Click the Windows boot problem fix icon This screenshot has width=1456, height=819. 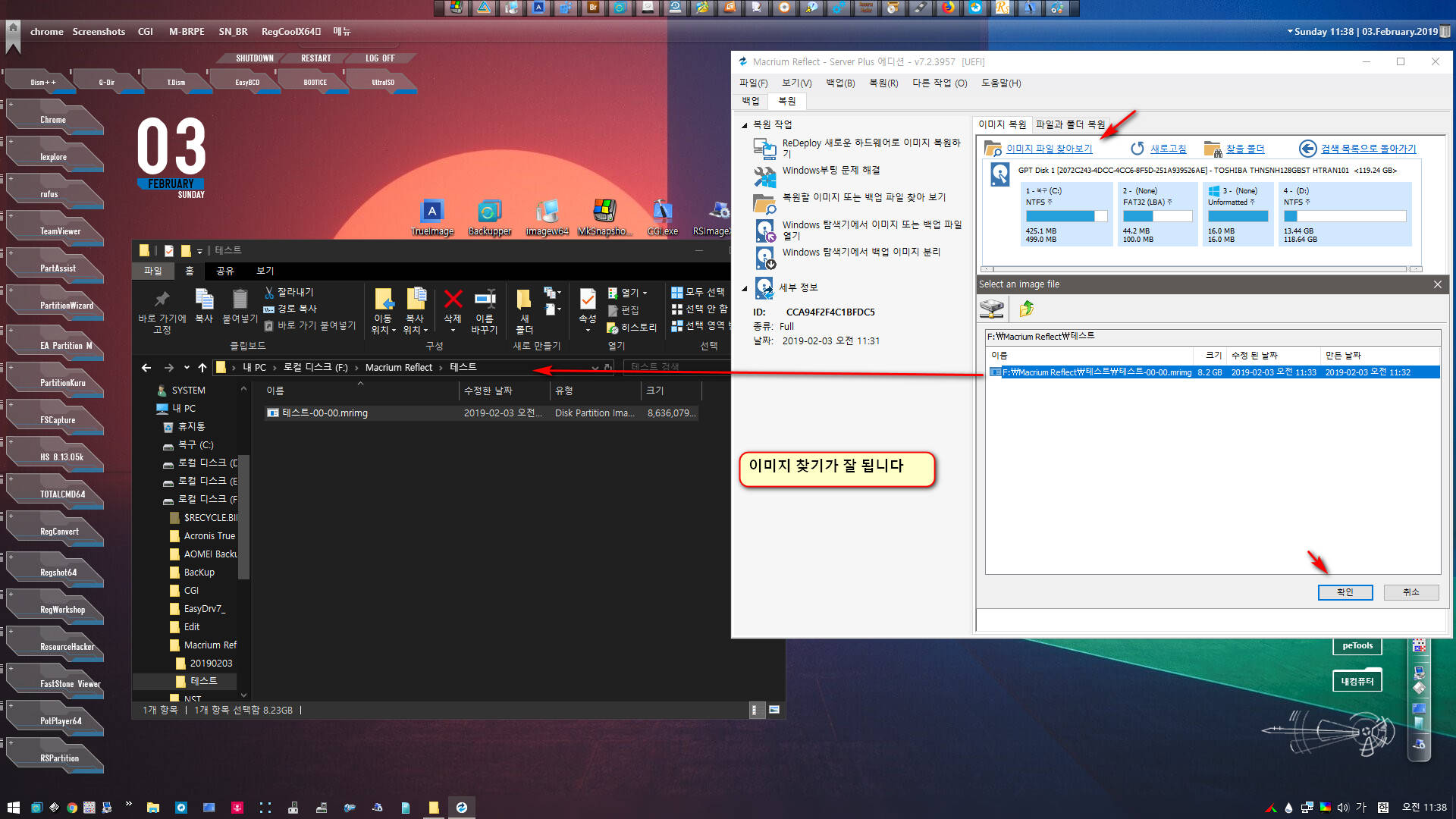click(764, 176)
